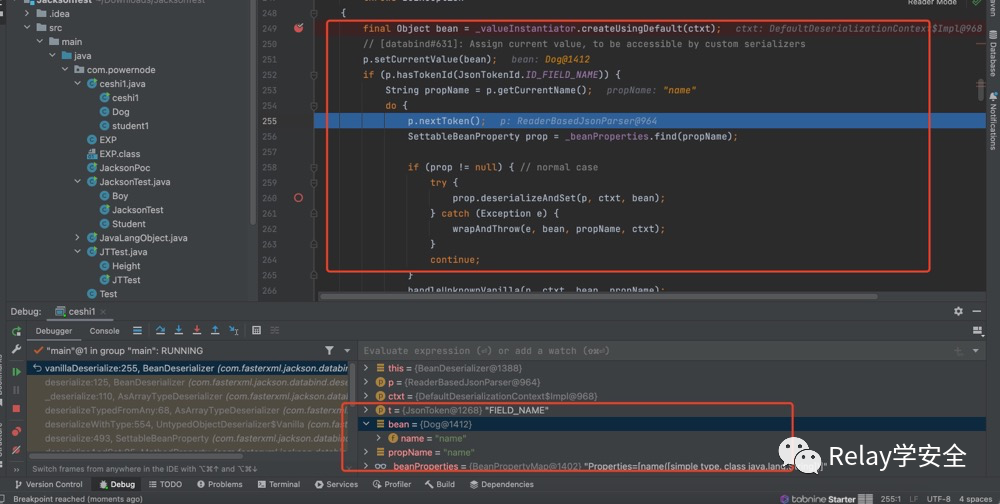1000x504 pixels.
Task: Close the ceshi1 debug tab
Action: pos(103,312)
